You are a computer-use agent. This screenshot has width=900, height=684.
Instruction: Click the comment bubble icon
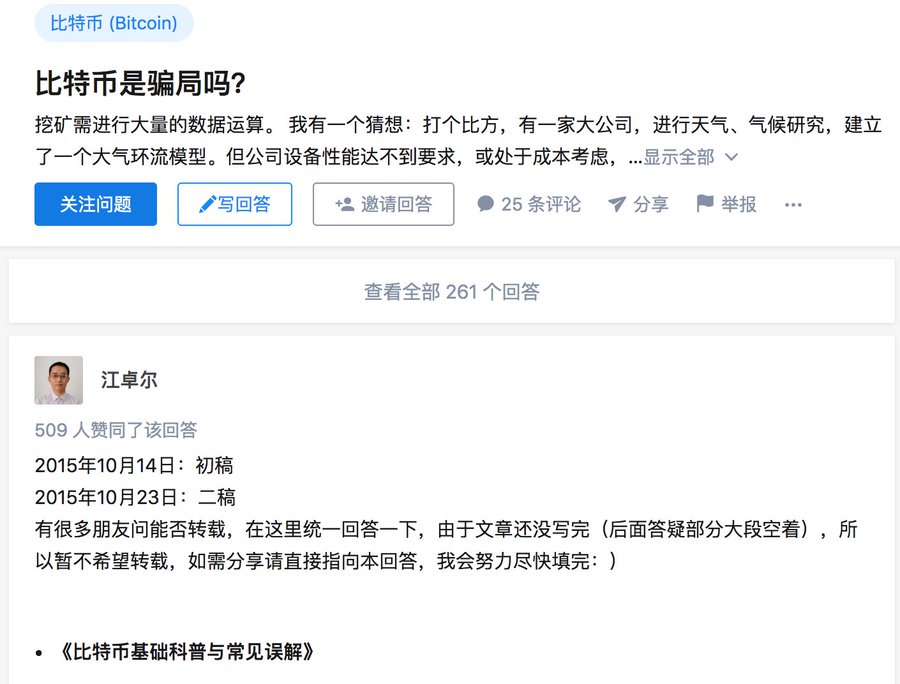486,204
